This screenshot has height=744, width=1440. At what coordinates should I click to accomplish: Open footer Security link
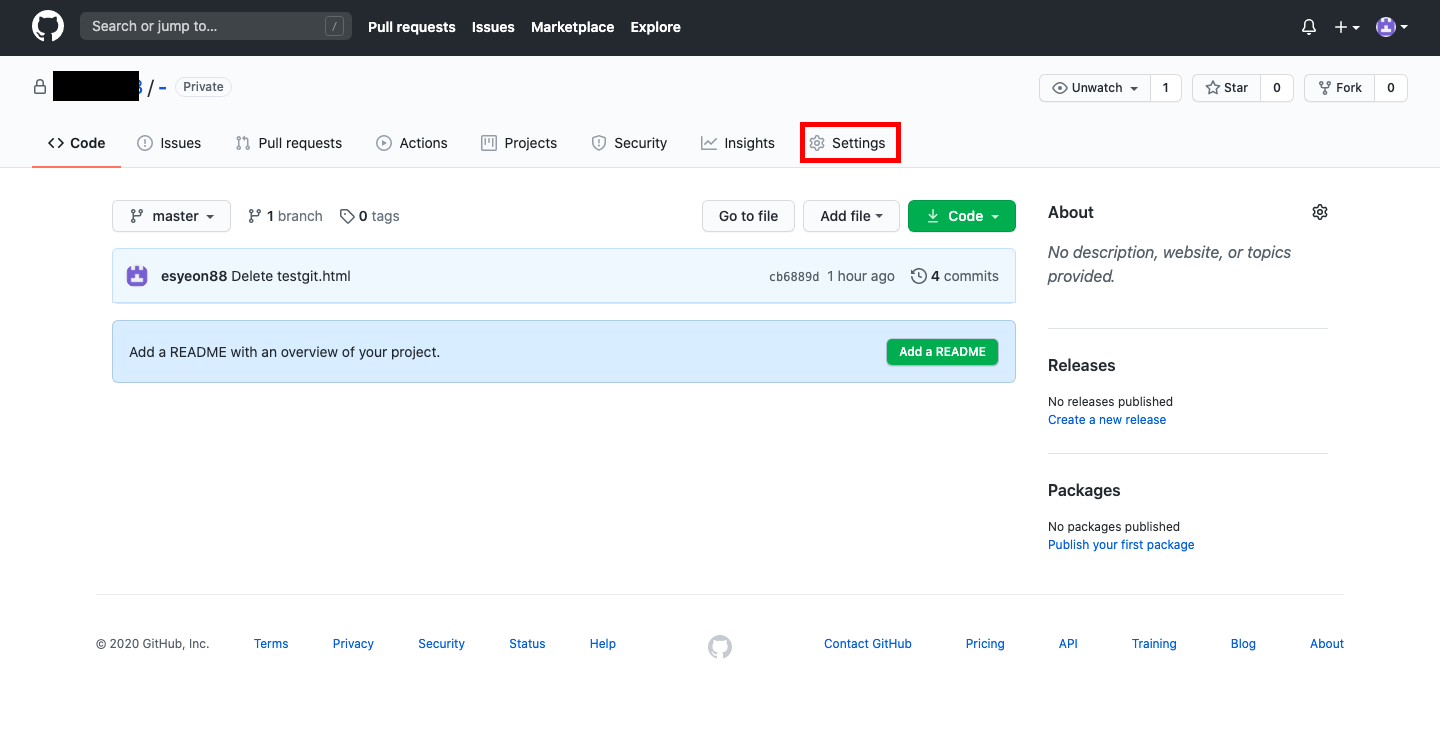click(x=441, y=644)
